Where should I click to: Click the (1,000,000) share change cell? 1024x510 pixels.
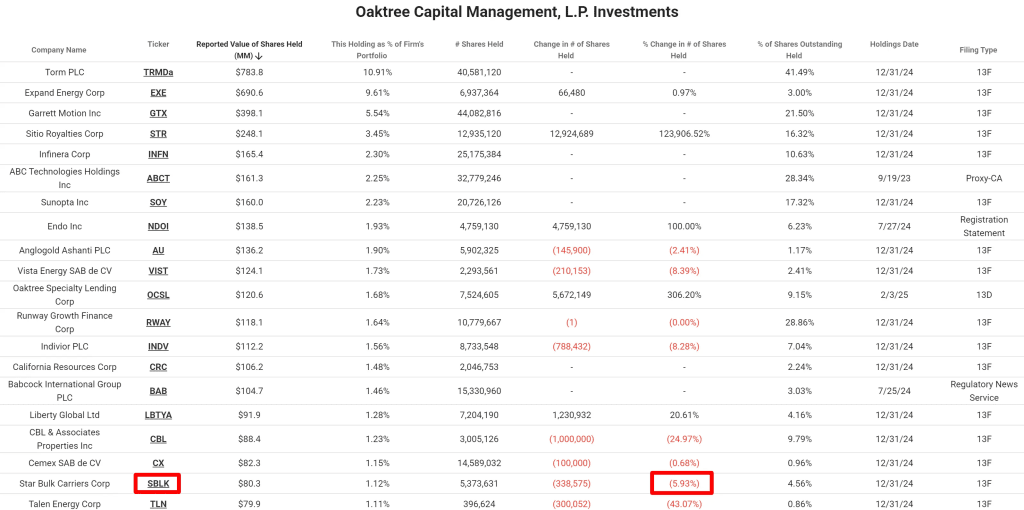tap(571, 439)
